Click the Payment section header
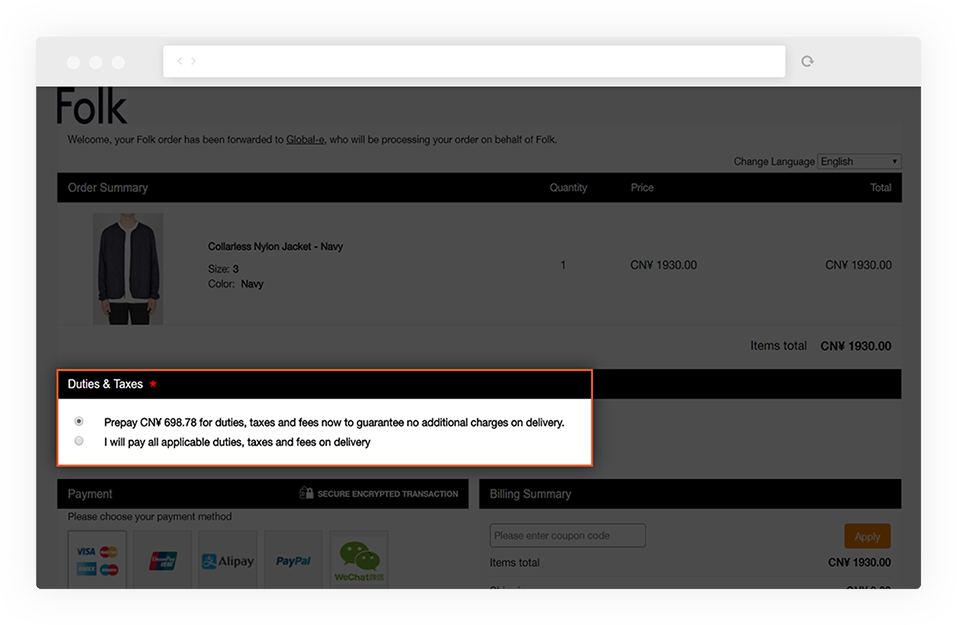 pyautogui.click(x=90, y=494)
